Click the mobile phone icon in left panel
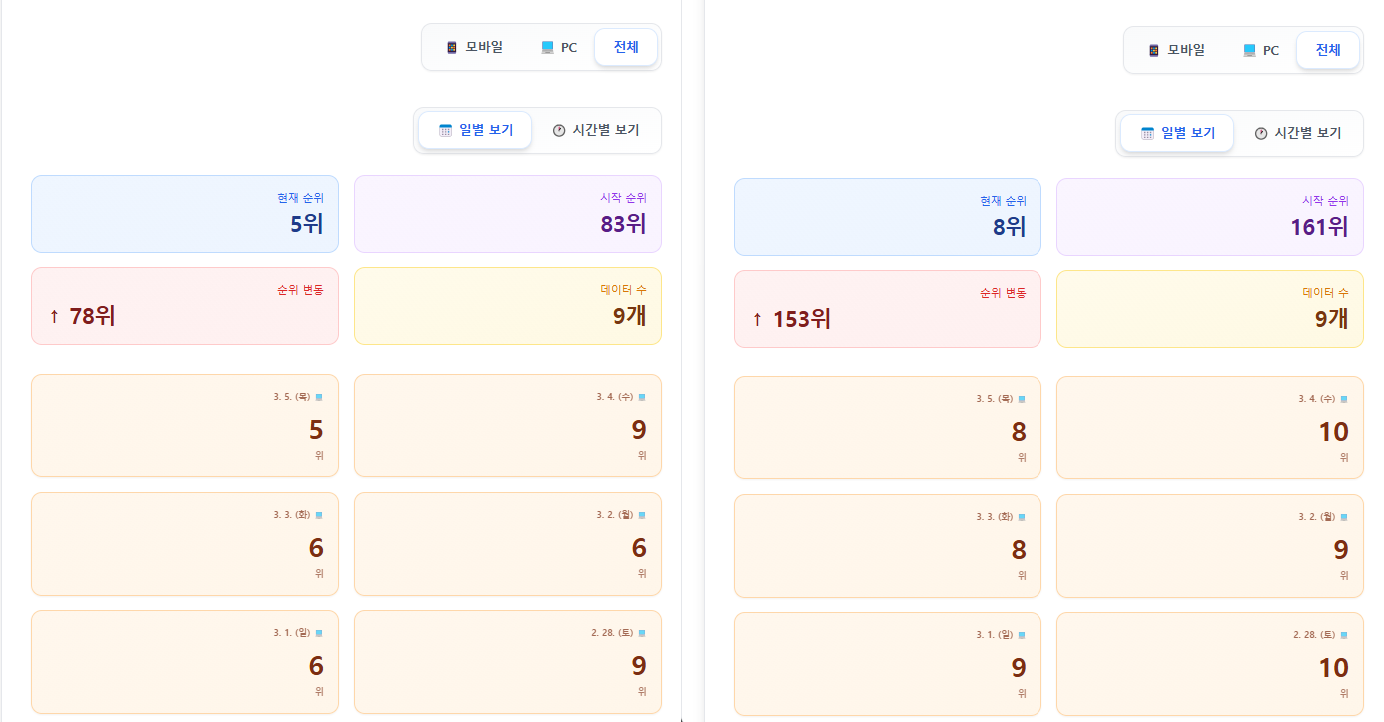This screenshot has width=1384, height=722. click(452, 48)
